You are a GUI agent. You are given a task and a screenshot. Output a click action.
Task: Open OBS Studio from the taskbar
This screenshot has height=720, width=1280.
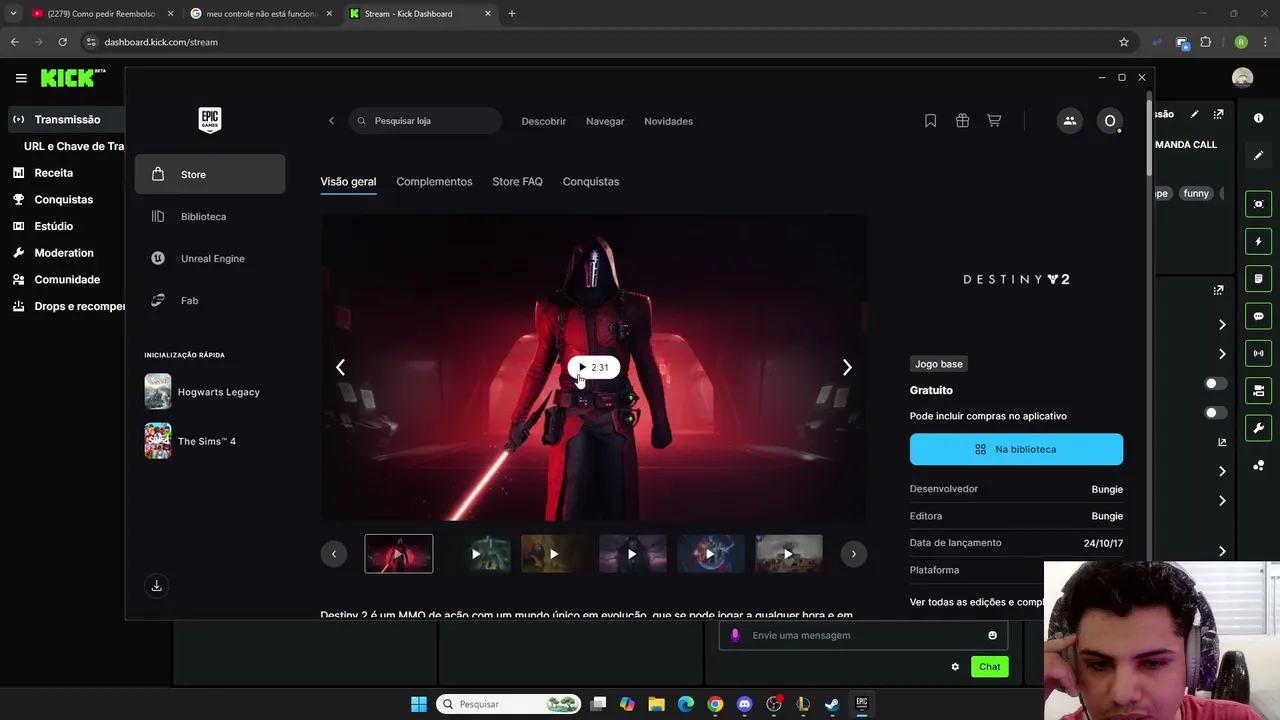coord(773,704)
